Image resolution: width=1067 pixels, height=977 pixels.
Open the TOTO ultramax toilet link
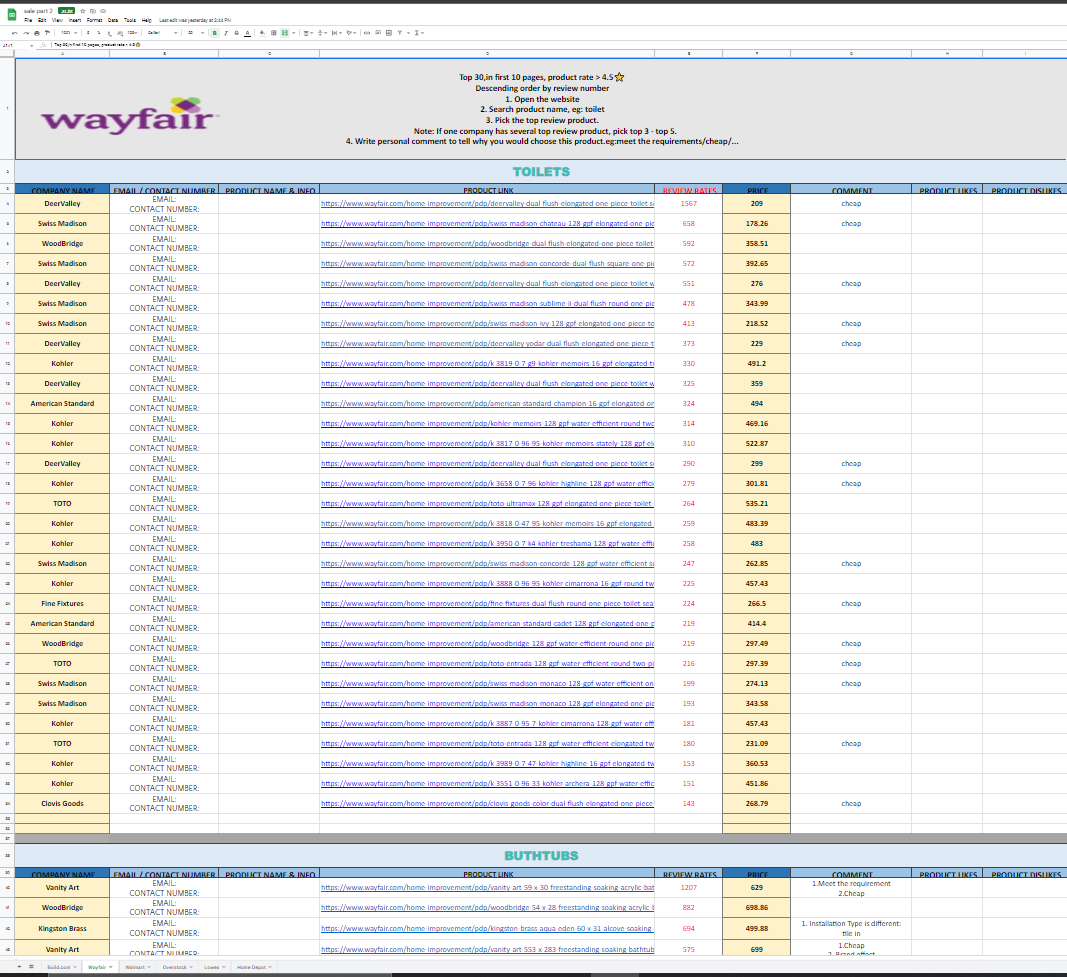pyautogui.click(x=487, y=503)
